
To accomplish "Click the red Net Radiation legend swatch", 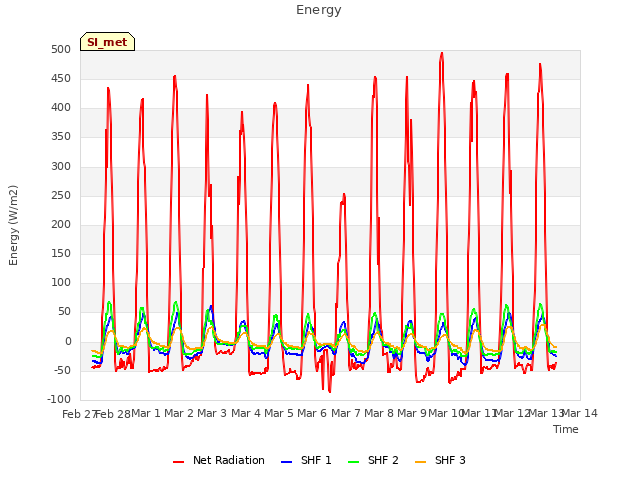I will (178, 462).
